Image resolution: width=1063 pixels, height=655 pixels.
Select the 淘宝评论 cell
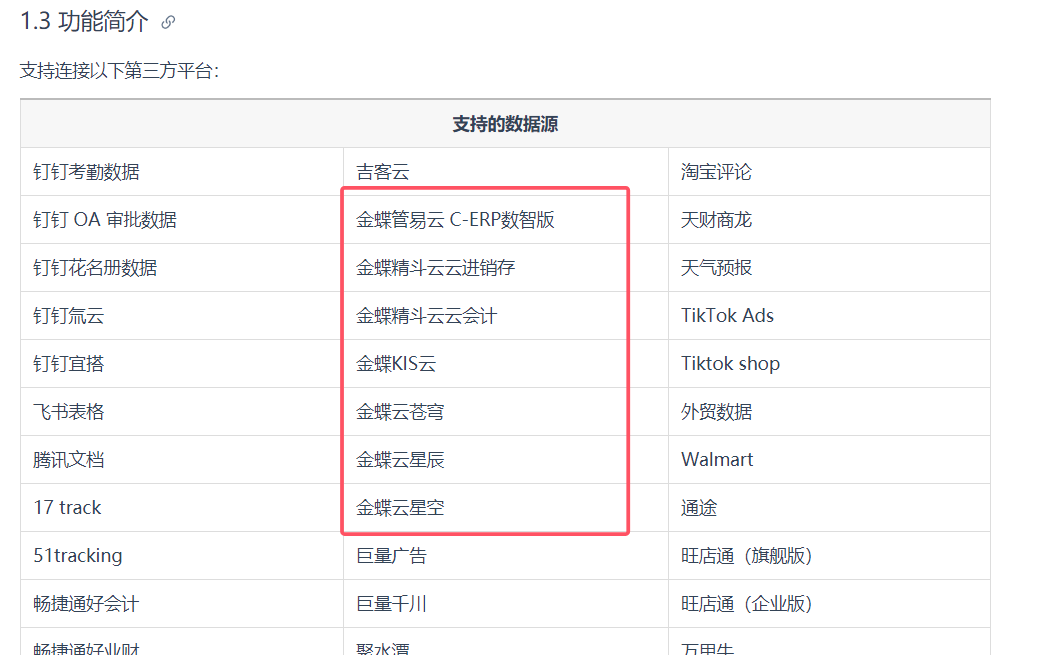(829, 172)
